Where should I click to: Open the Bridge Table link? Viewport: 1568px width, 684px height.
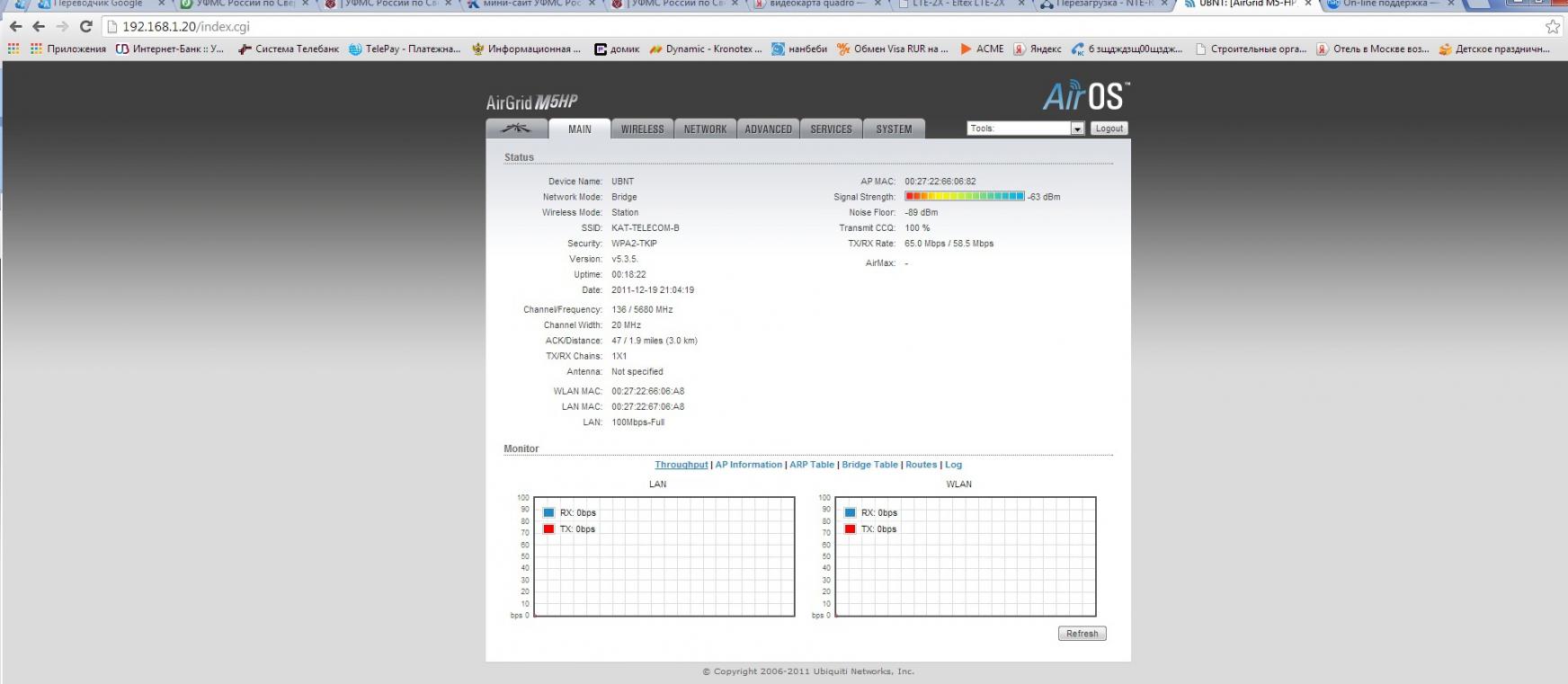tap(869, 465)
